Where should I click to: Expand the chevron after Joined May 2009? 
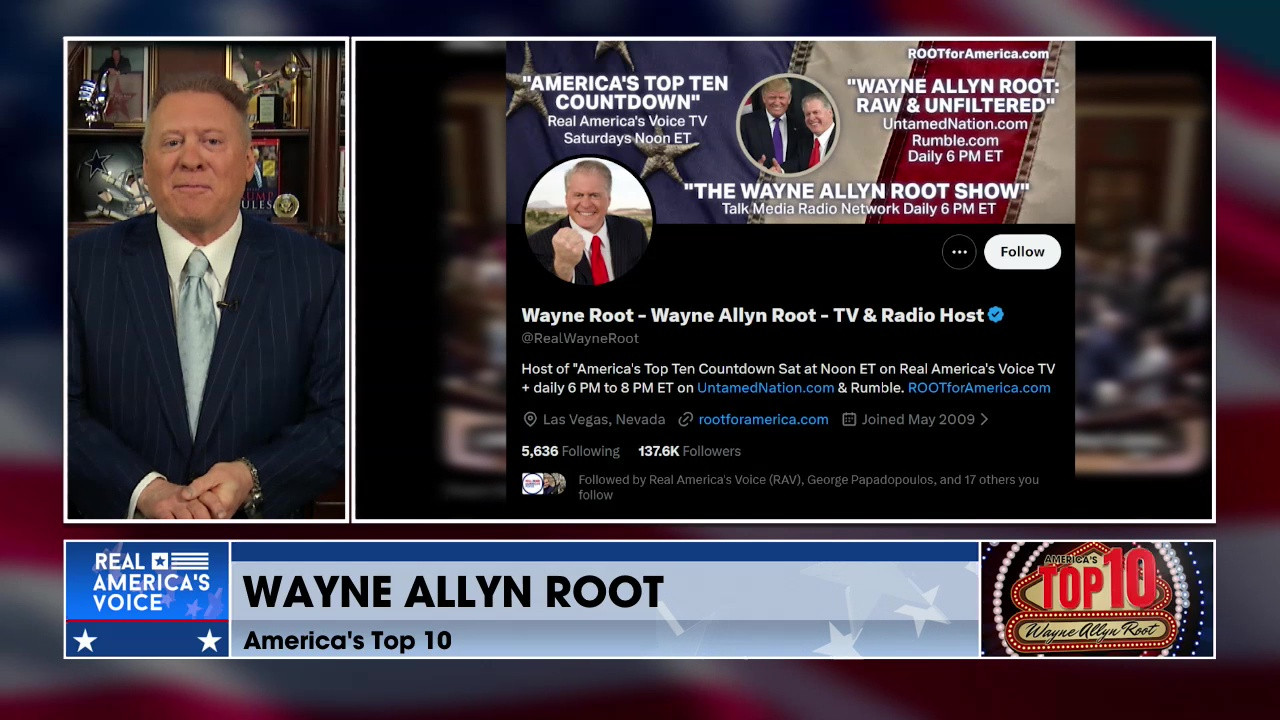click(x=984, y=420)
